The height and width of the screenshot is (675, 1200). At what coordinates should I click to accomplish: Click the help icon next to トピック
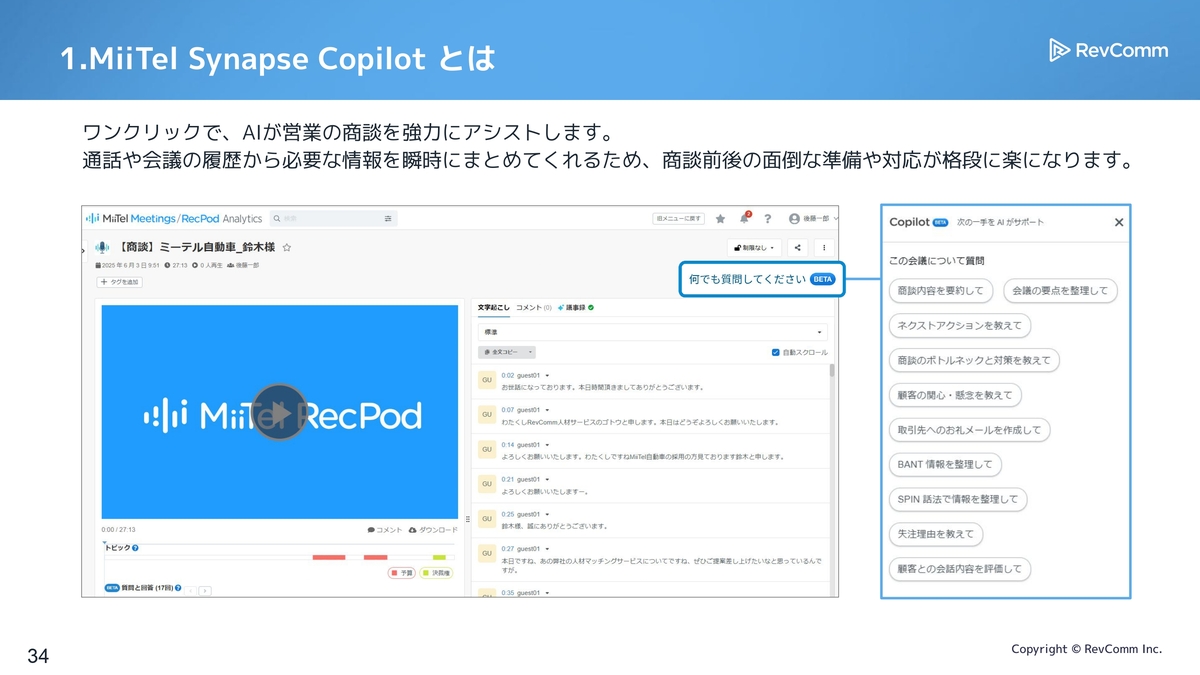coord(135,548)
